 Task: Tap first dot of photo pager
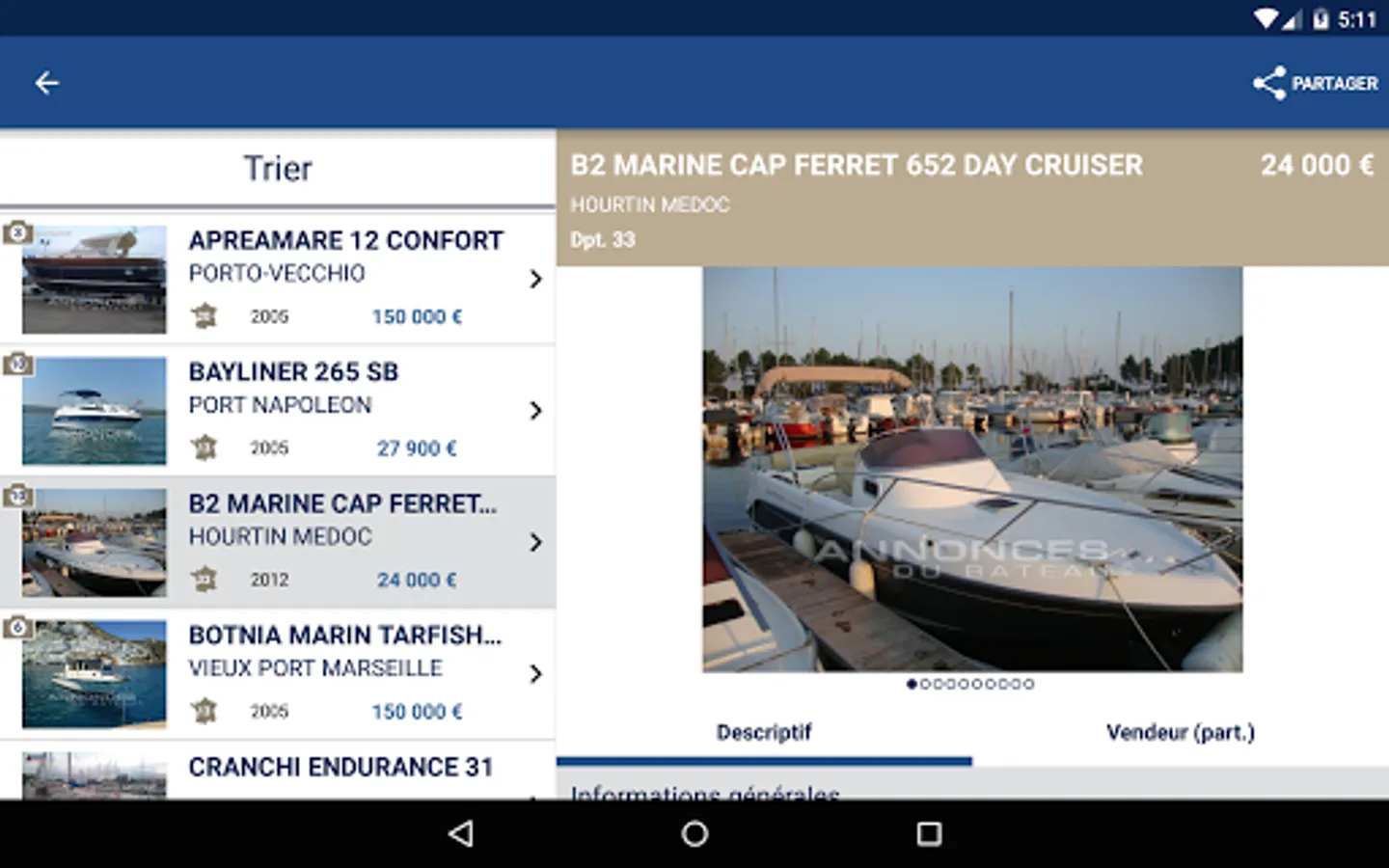click(912, 684)
